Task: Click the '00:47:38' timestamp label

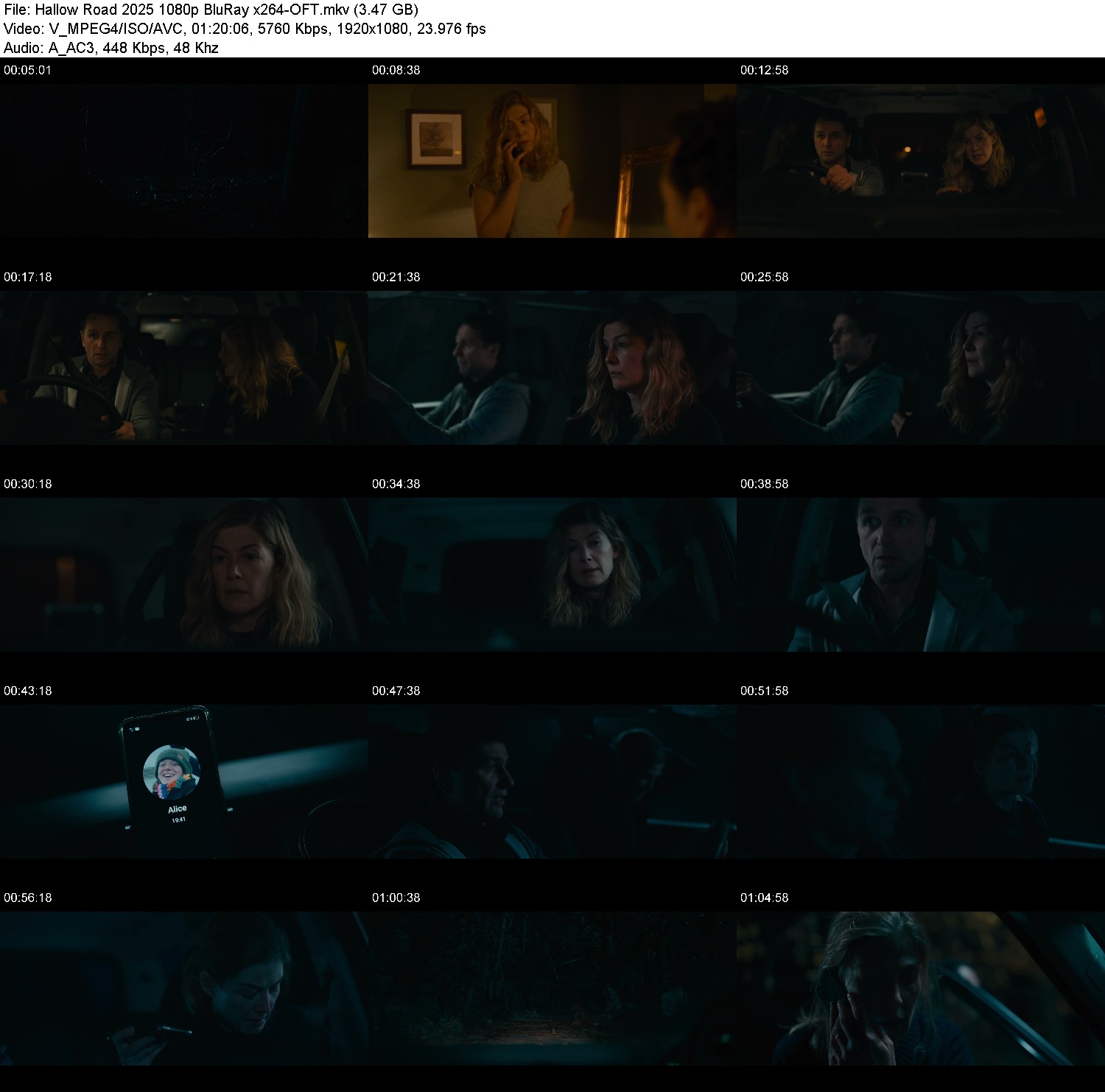Action: coord(396,691)
